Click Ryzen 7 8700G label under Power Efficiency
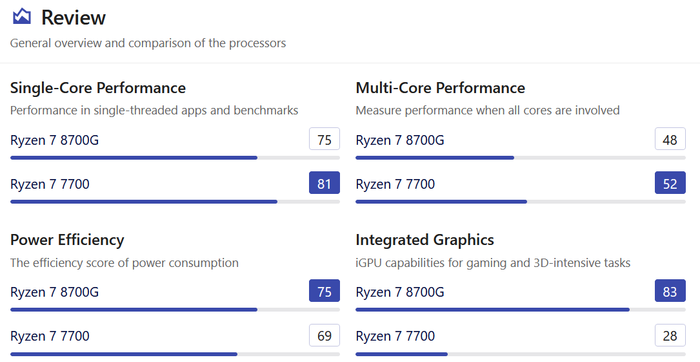Image resolution: width=700 pixels, height=362 pixels. point(54,292)
